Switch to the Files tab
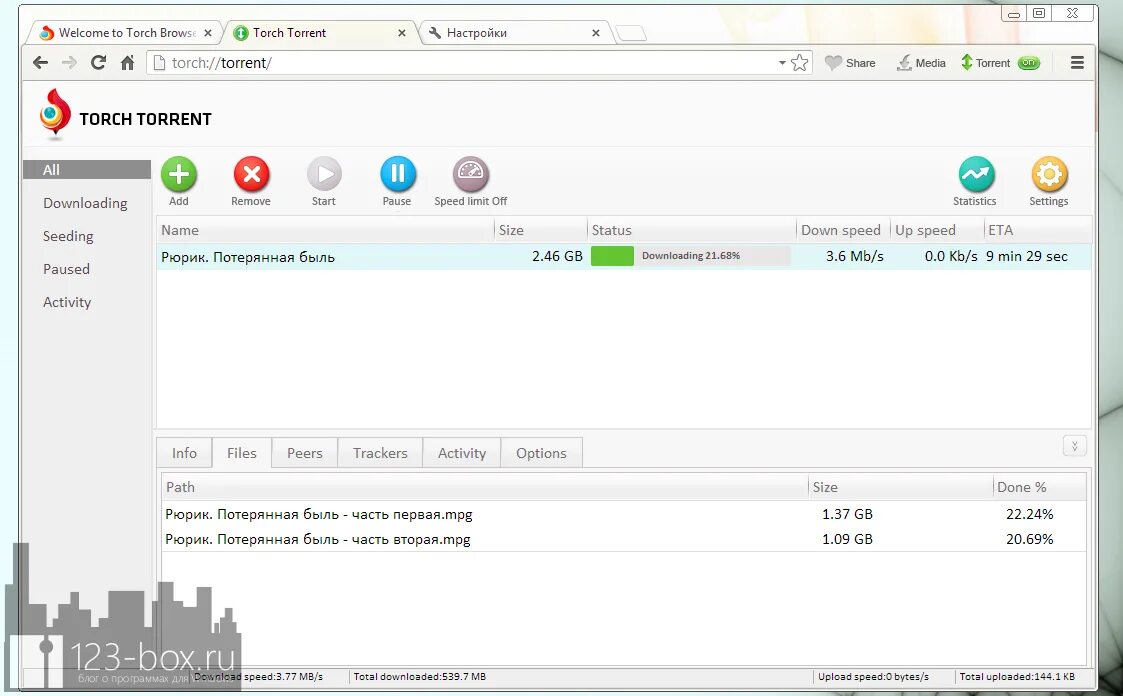The height and width of the screenshot is (696, 1123). click(x=241, y=453)
